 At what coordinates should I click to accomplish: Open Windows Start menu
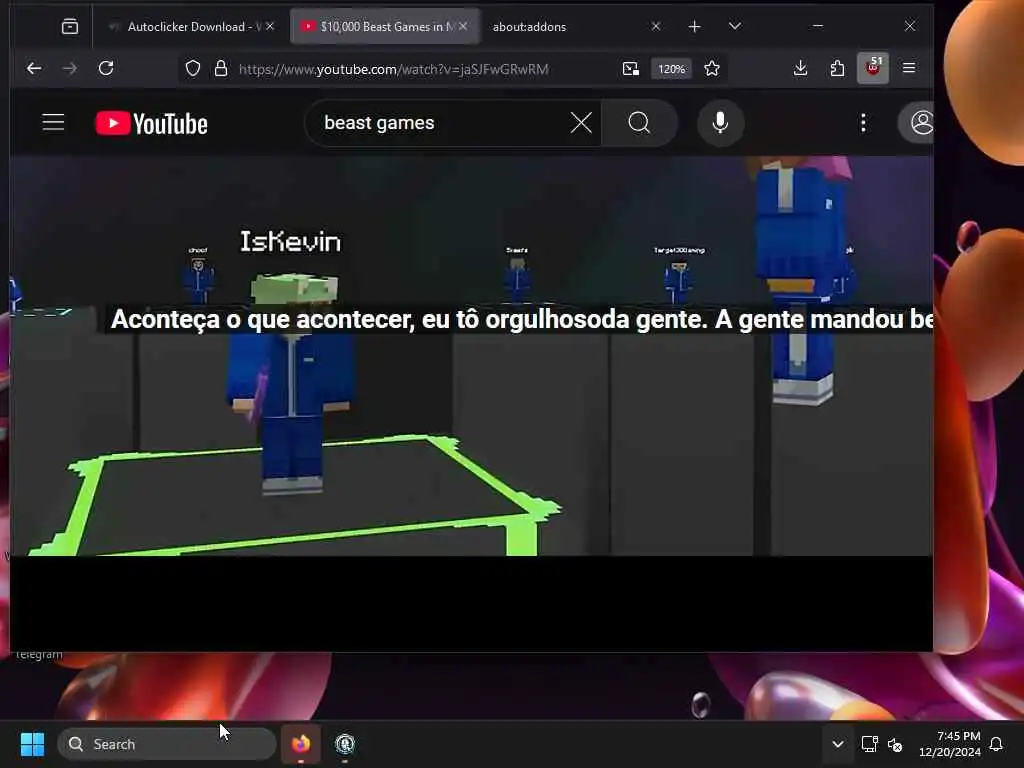pyautogui.click(x=32, y=744)
